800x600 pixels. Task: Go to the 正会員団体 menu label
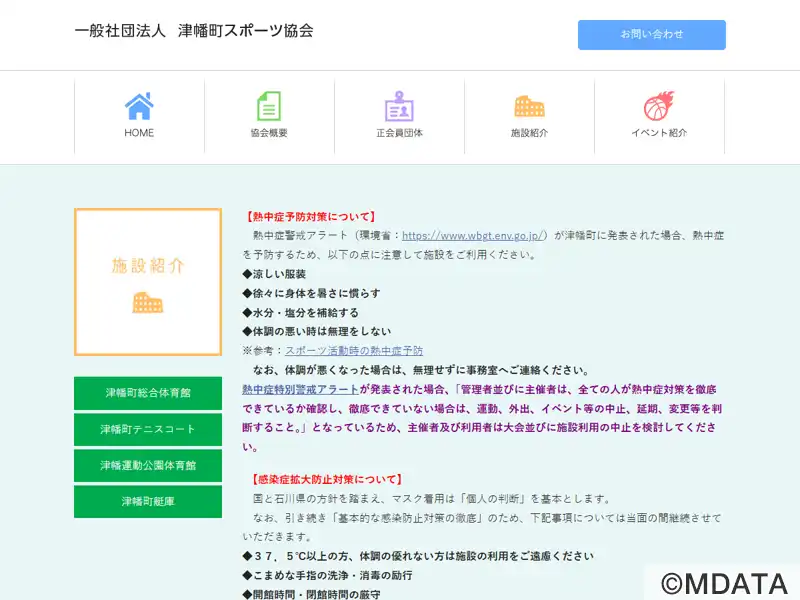pyautogui.click(x=399, y=133)
